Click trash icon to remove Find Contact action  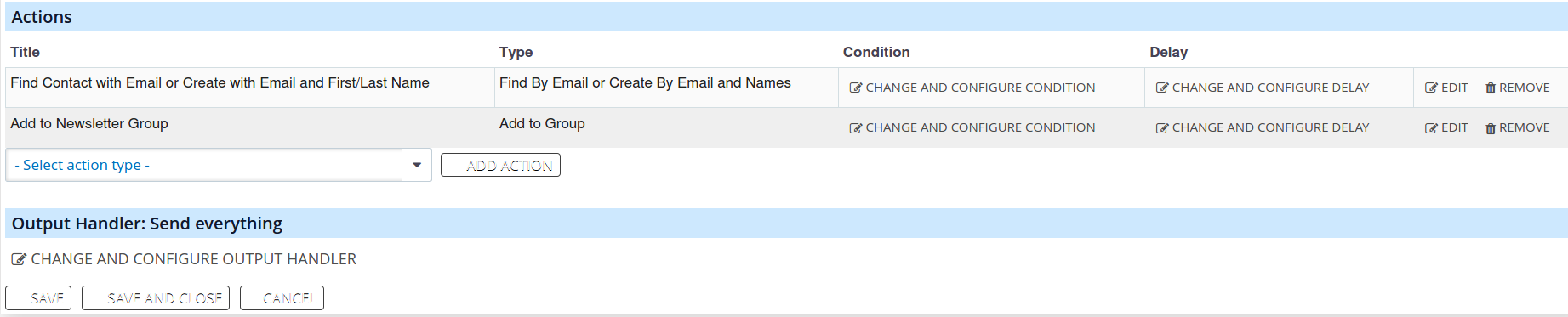[x=1491, y=88]
